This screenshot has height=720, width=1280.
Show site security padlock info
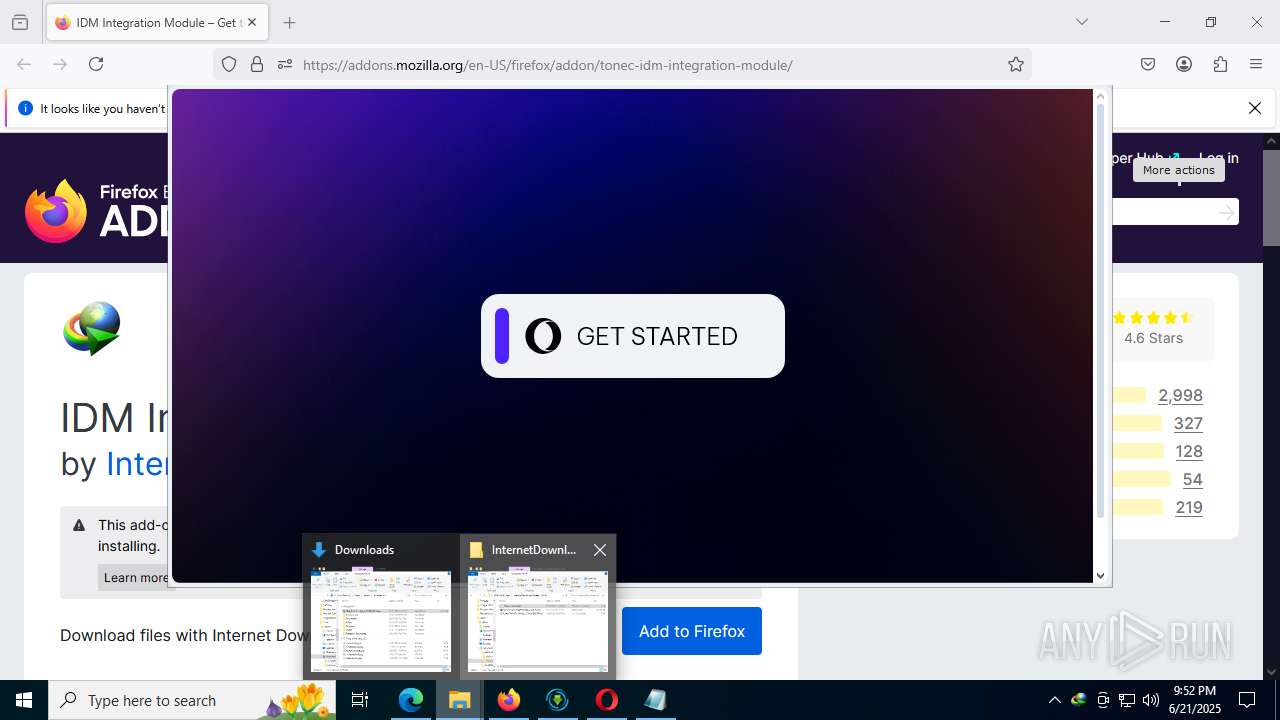257,64
